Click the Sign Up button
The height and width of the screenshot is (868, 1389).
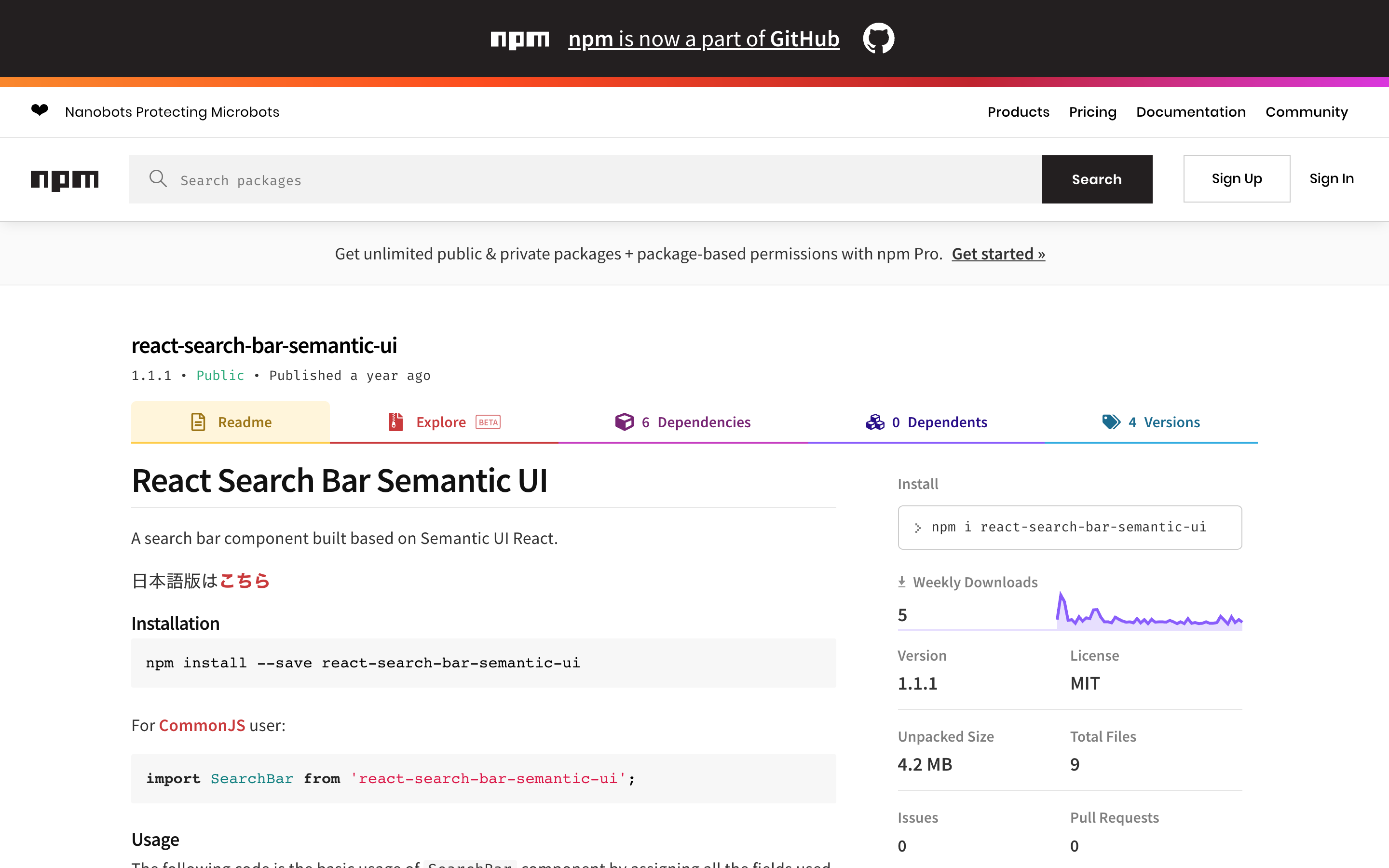[x=1236, y=178]
